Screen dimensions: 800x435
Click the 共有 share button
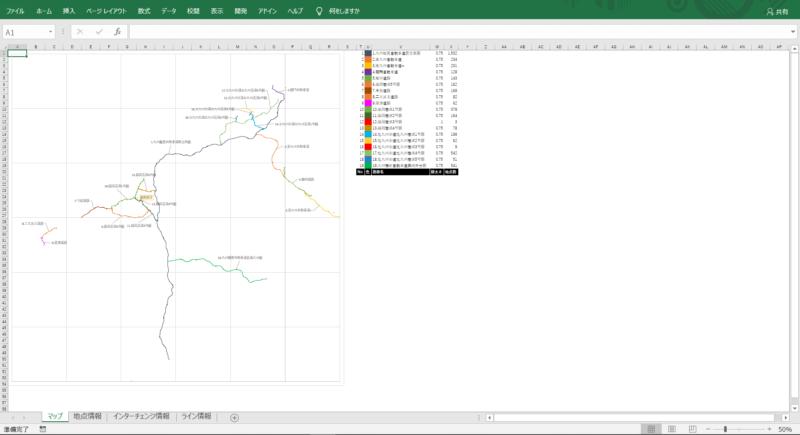coord(777,11)
